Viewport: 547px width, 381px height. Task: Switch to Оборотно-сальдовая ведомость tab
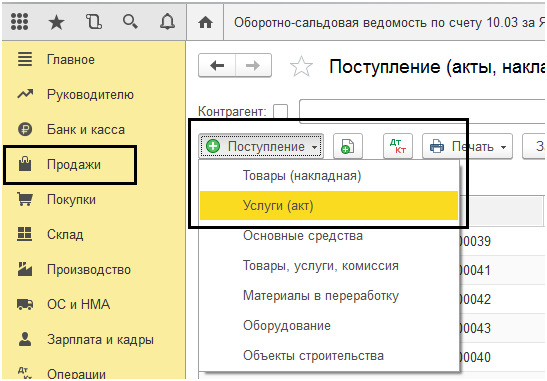point(385,23)
